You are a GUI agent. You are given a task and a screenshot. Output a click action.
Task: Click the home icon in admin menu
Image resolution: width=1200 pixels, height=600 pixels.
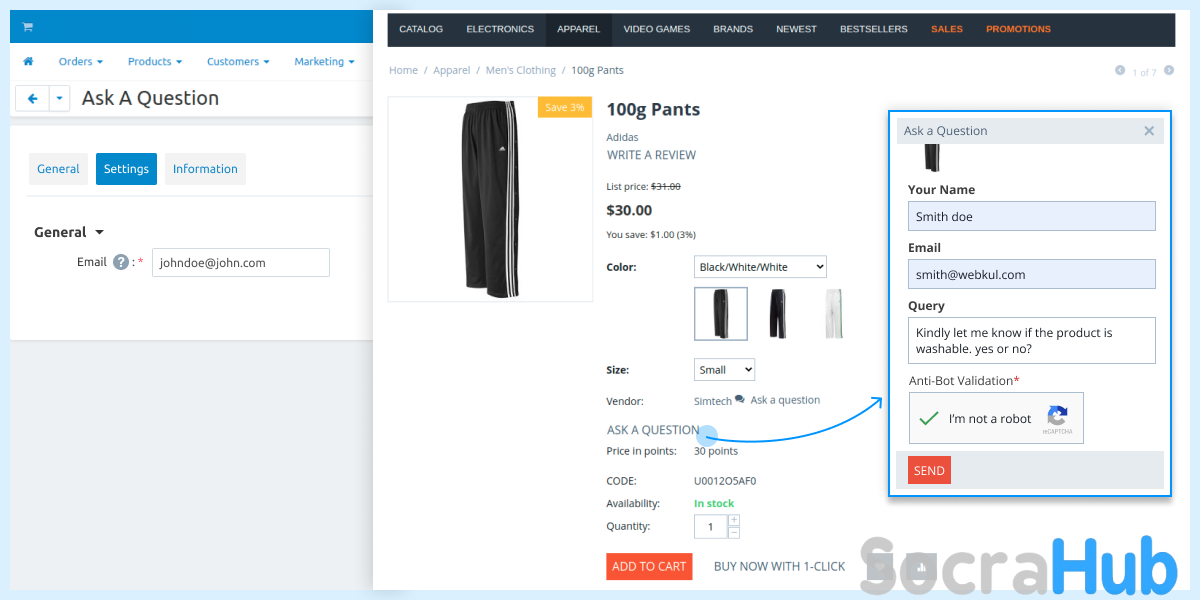pos(28,62)
